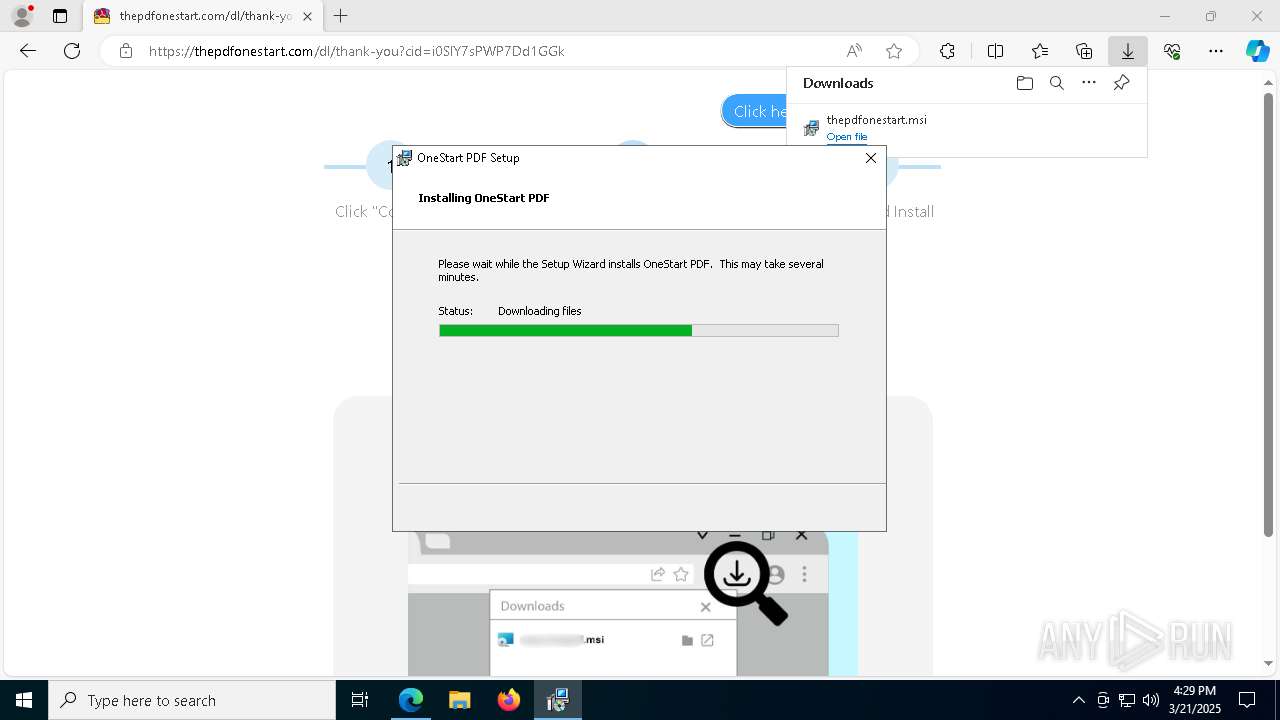Viewport: 1280px width, 720px height.
Task: Click OneStart PDF Setup title icon
Action: pos(404,158)
